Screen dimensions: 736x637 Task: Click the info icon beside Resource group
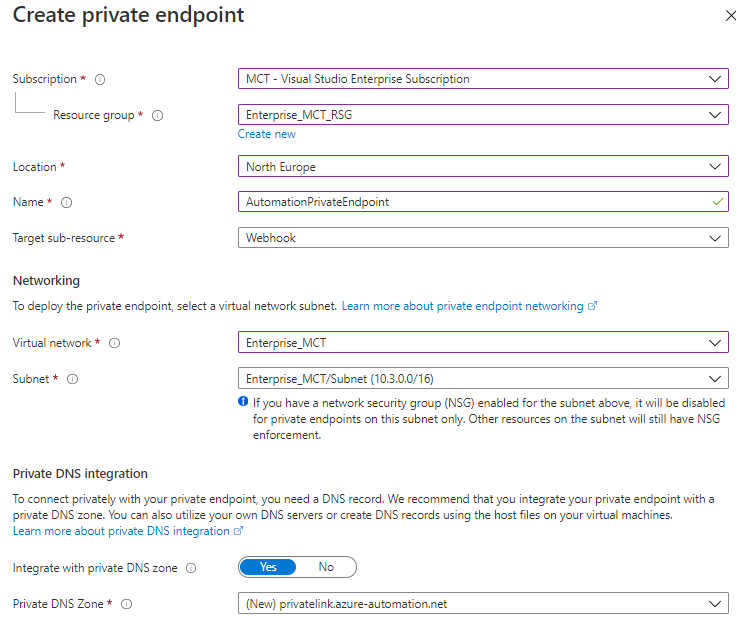click(x=157, y=115)
